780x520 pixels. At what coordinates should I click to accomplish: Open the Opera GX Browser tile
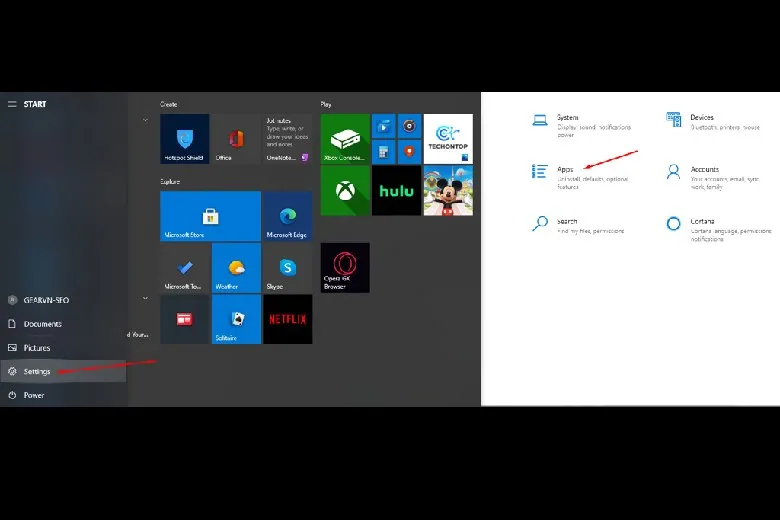click(345, 268)
